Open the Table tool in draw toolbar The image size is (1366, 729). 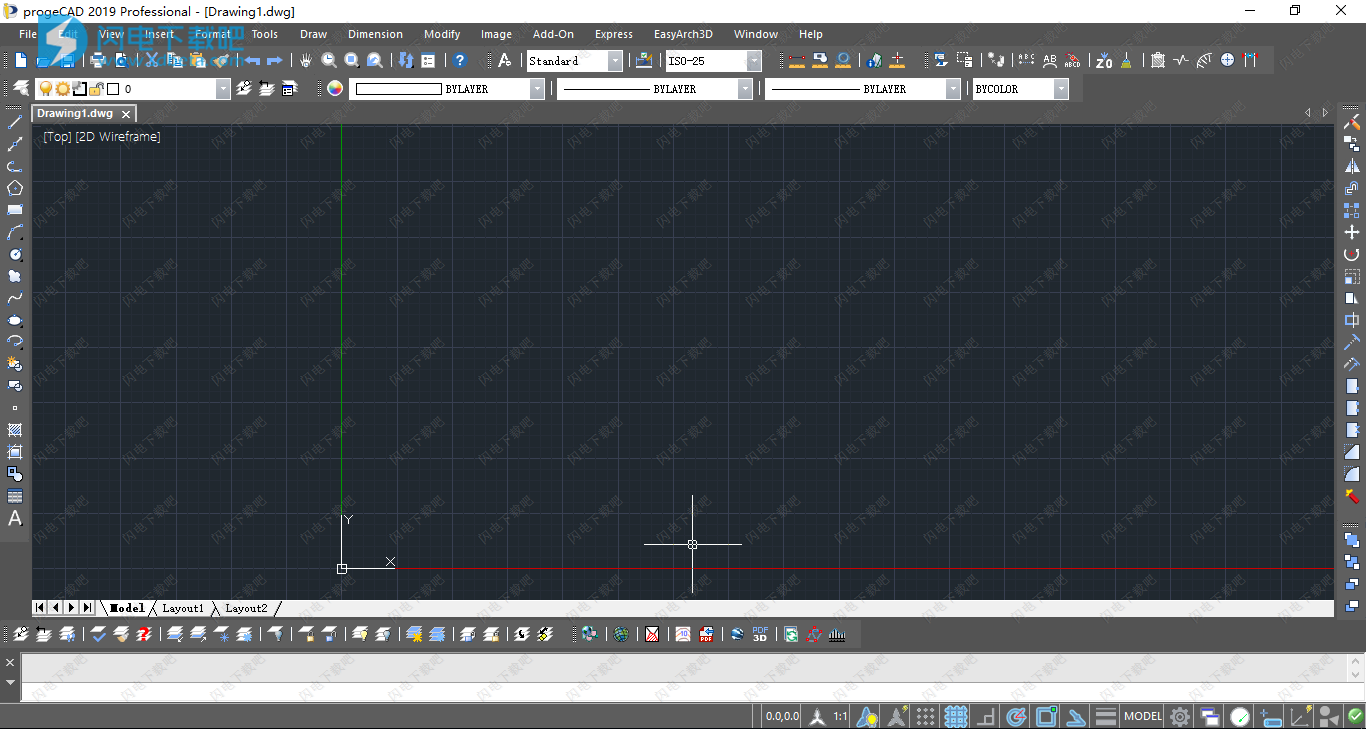coord(15,496)
